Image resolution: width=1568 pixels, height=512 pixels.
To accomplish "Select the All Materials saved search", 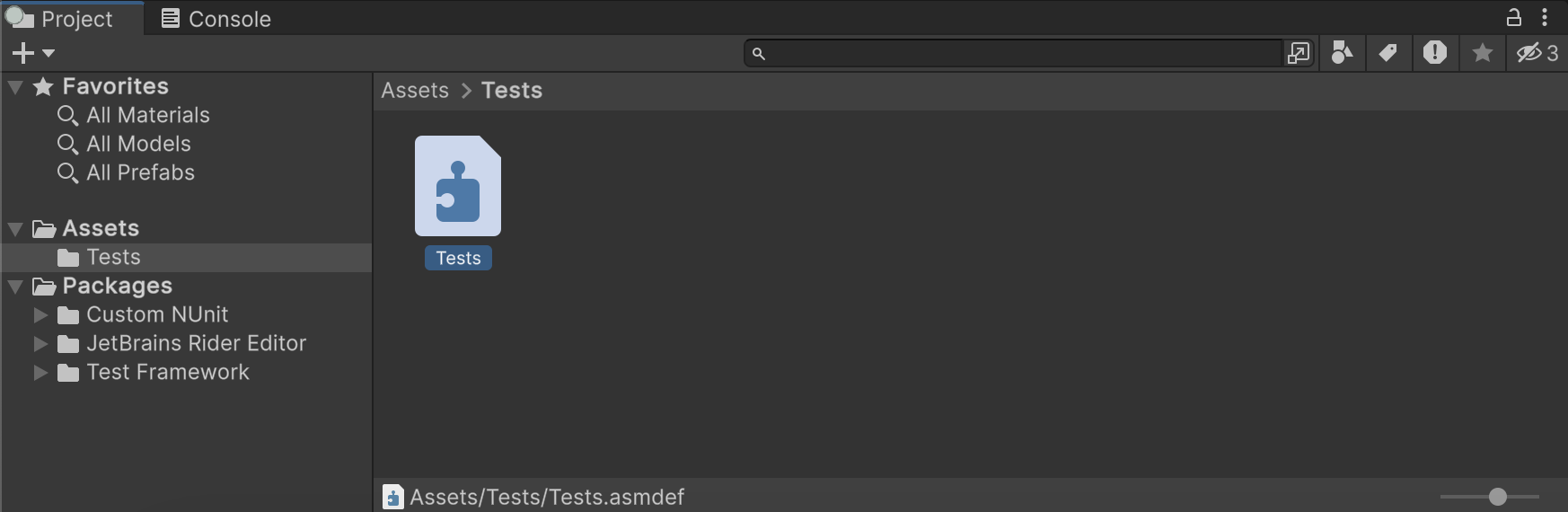I will pos(147,116).
